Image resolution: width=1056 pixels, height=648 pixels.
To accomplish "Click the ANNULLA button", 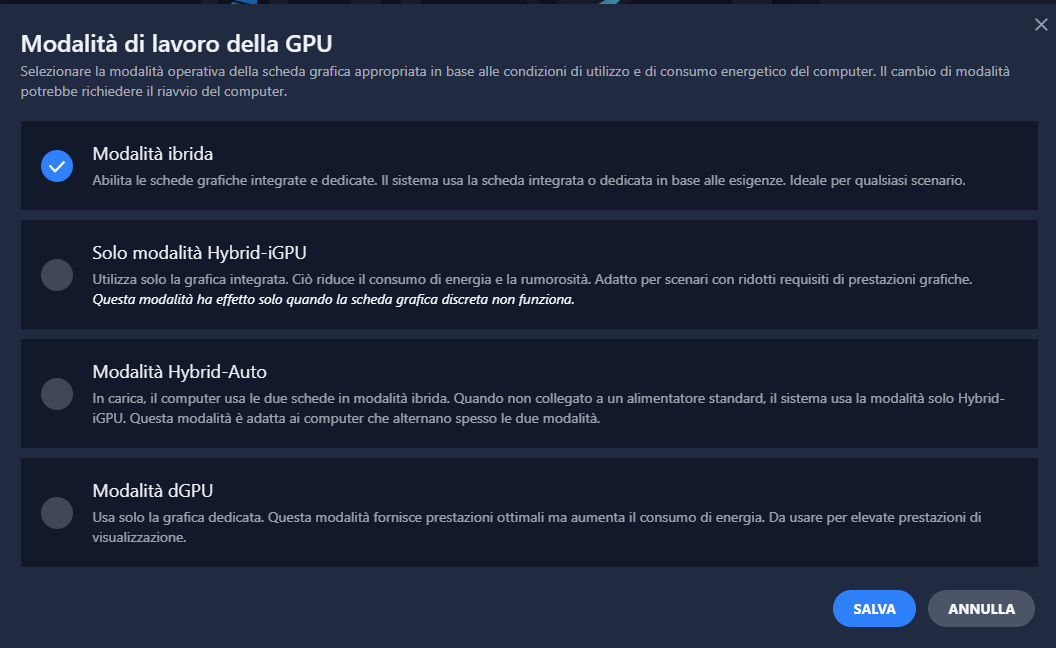I will [981, 608].
